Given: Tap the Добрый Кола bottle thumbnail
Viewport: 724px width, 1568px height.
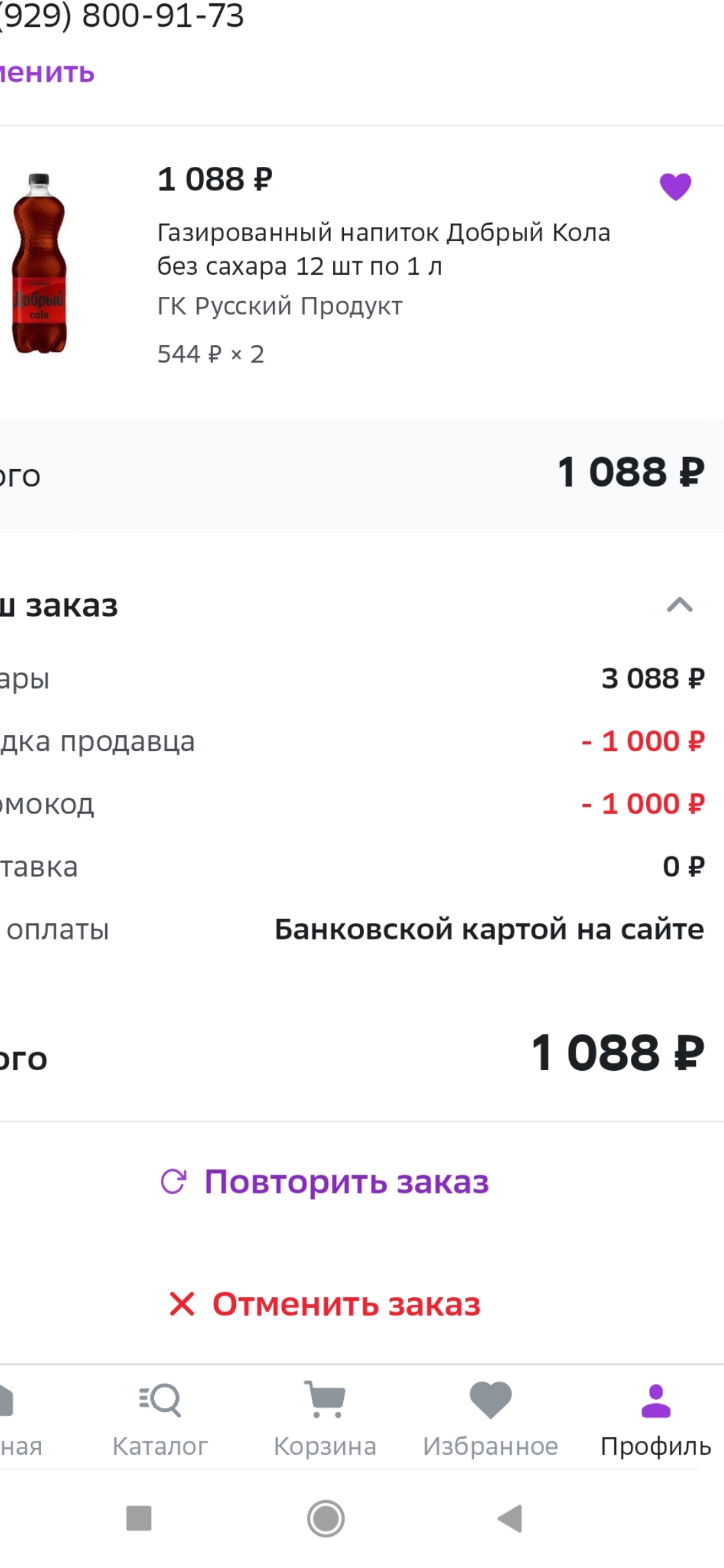Looking at the screenshot, I should (39, 263).
